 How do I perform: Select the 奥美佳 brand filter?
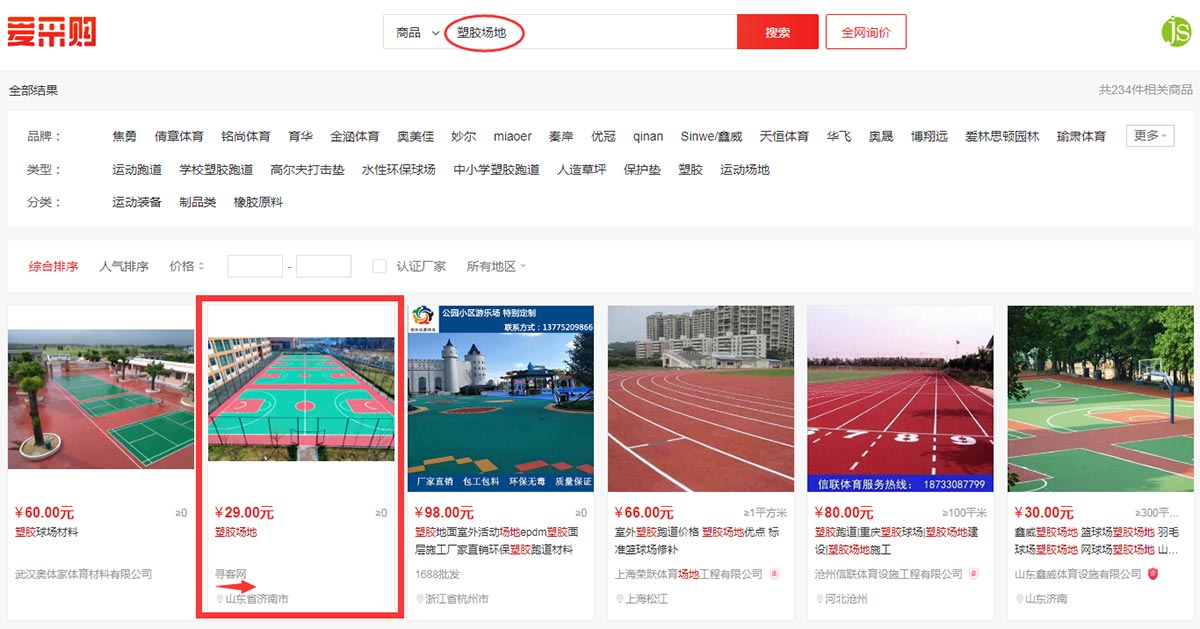[415, 136]
